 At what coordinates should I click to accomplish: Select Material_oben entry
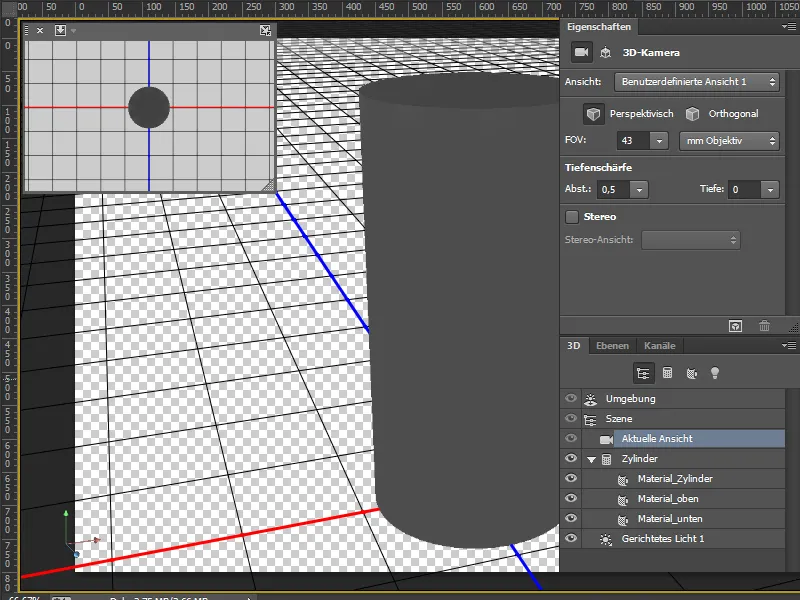[672, 498]
